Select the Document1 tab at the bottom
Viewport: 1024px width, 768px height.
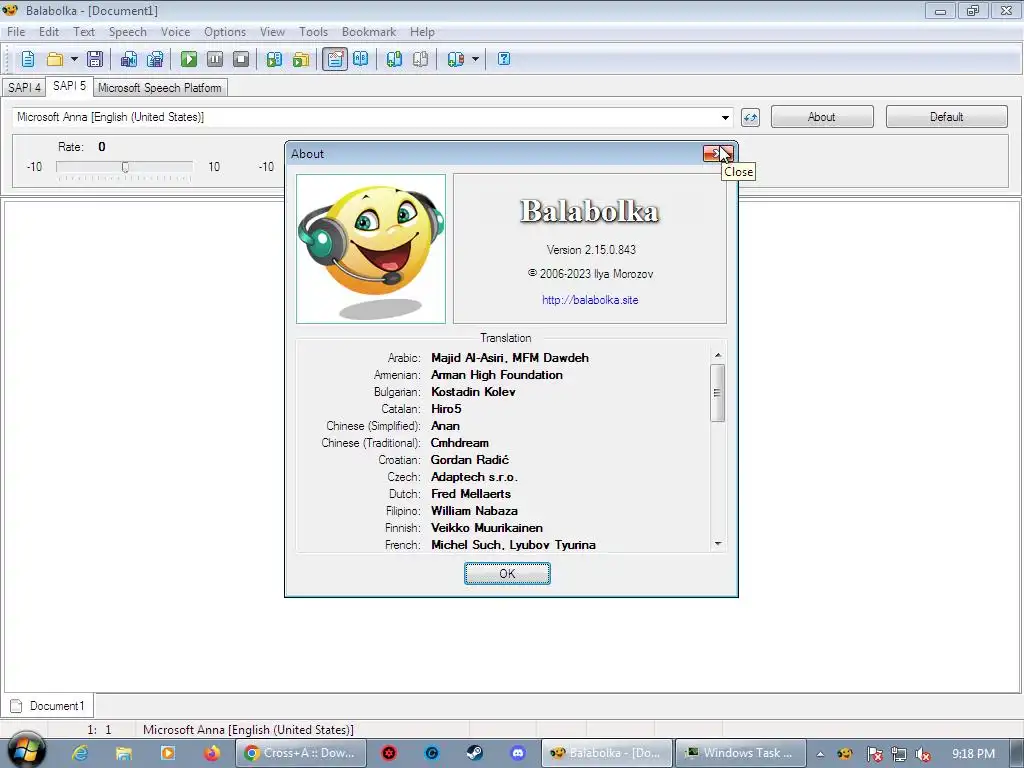pos(48,706)
